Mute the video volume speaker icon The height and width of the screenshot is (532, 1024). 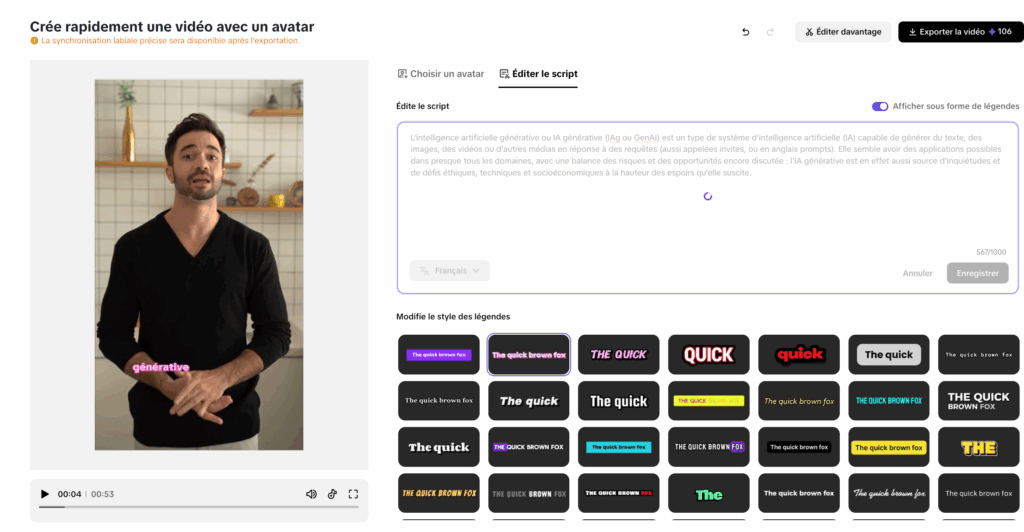312,494
